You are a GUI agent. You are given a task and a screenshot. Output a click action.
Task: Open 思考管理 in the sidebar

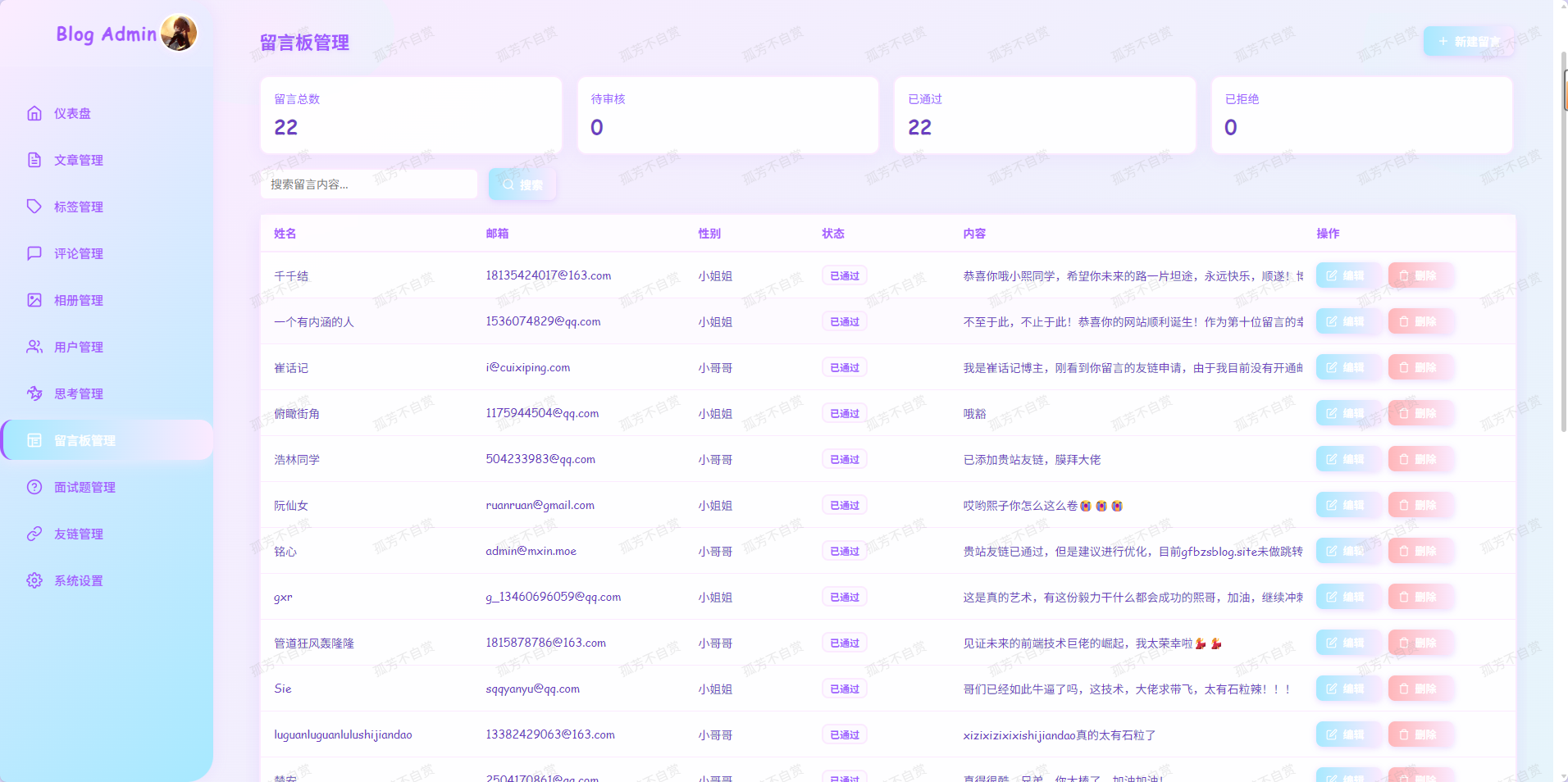pyautogui.click(x=79, y=393)
